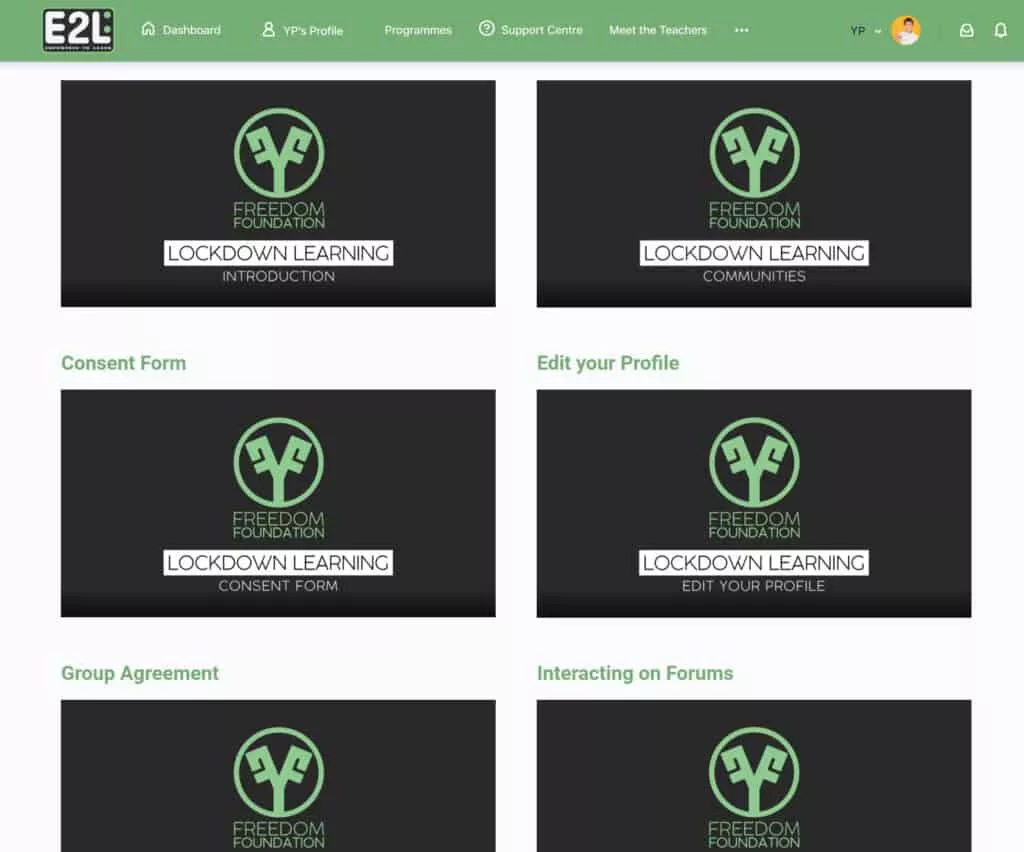1024x852 pixels.
Task: Open the Consent Form video thumbnail
Action: click(x=278, y=503)
